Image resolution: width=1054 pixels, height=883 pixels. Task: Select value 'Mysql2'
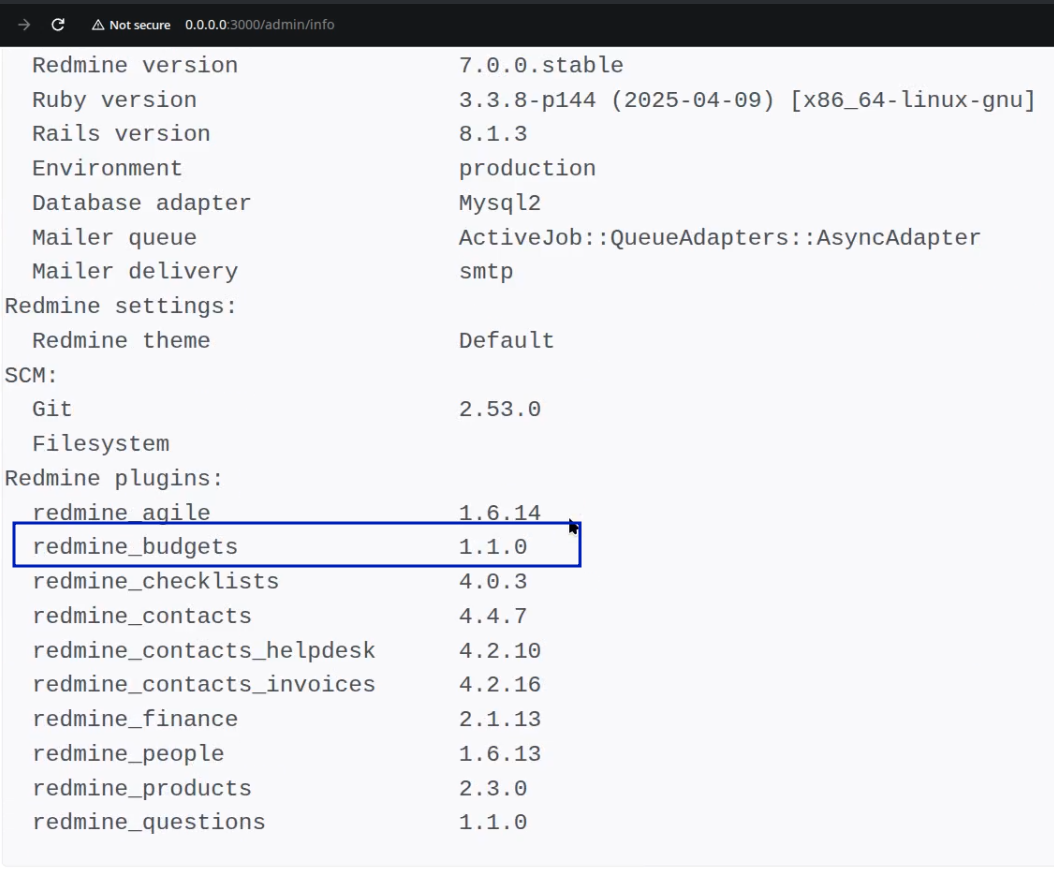click(500, 203)
